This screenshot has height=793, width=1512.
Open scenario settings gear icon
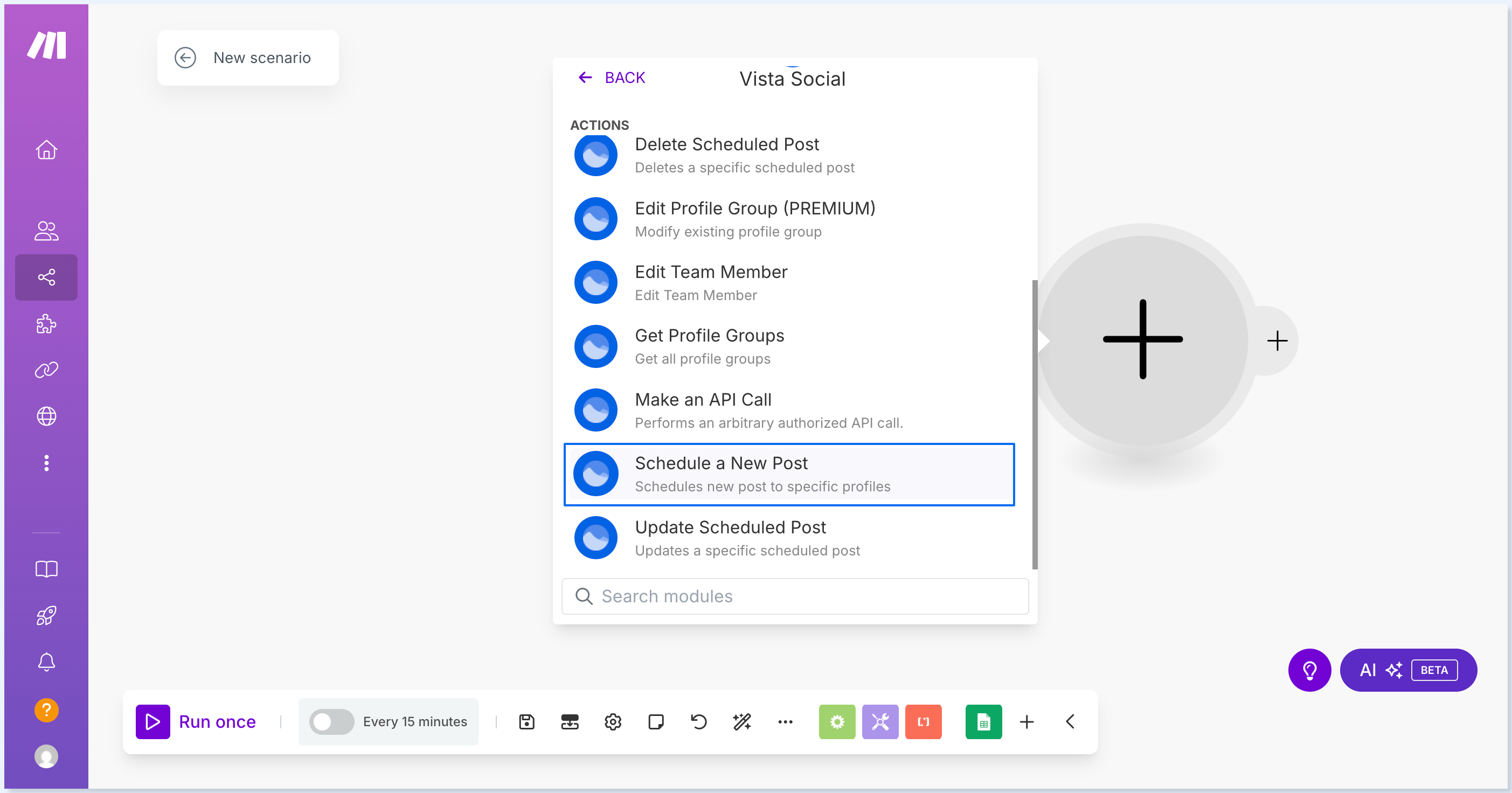[x=613, y=722]
